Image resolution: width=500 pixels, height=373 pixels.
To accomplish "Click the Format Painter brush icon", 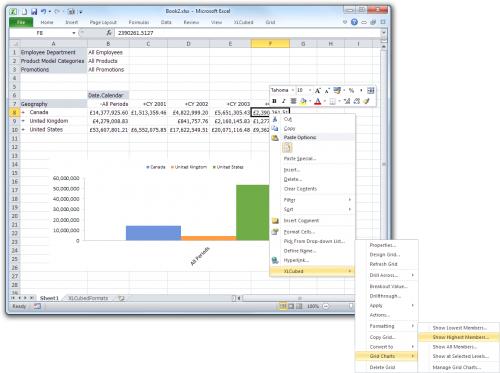I will tap(366, 101).
